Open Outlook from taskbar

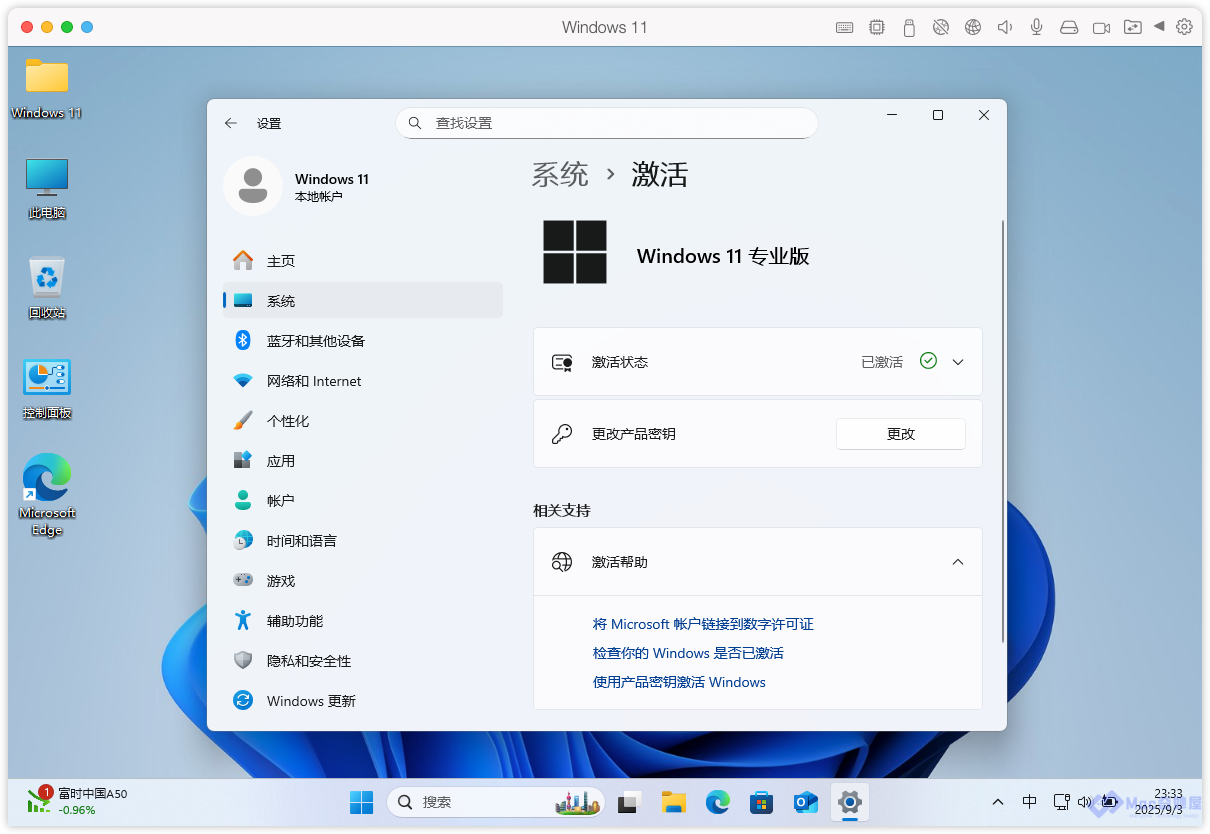(805, 802)
